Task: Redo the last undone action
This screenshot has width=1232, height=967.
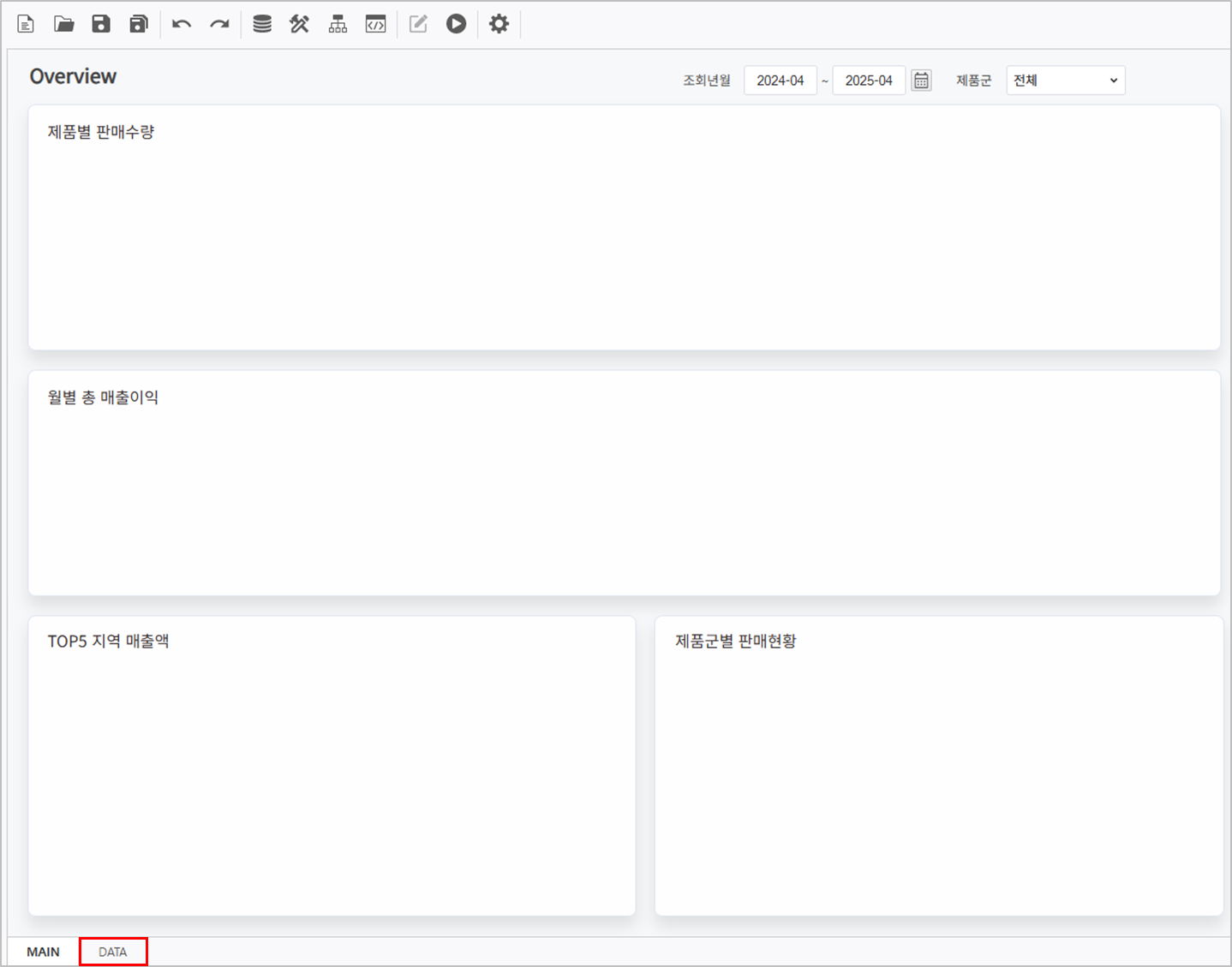Action: point(219,24)
